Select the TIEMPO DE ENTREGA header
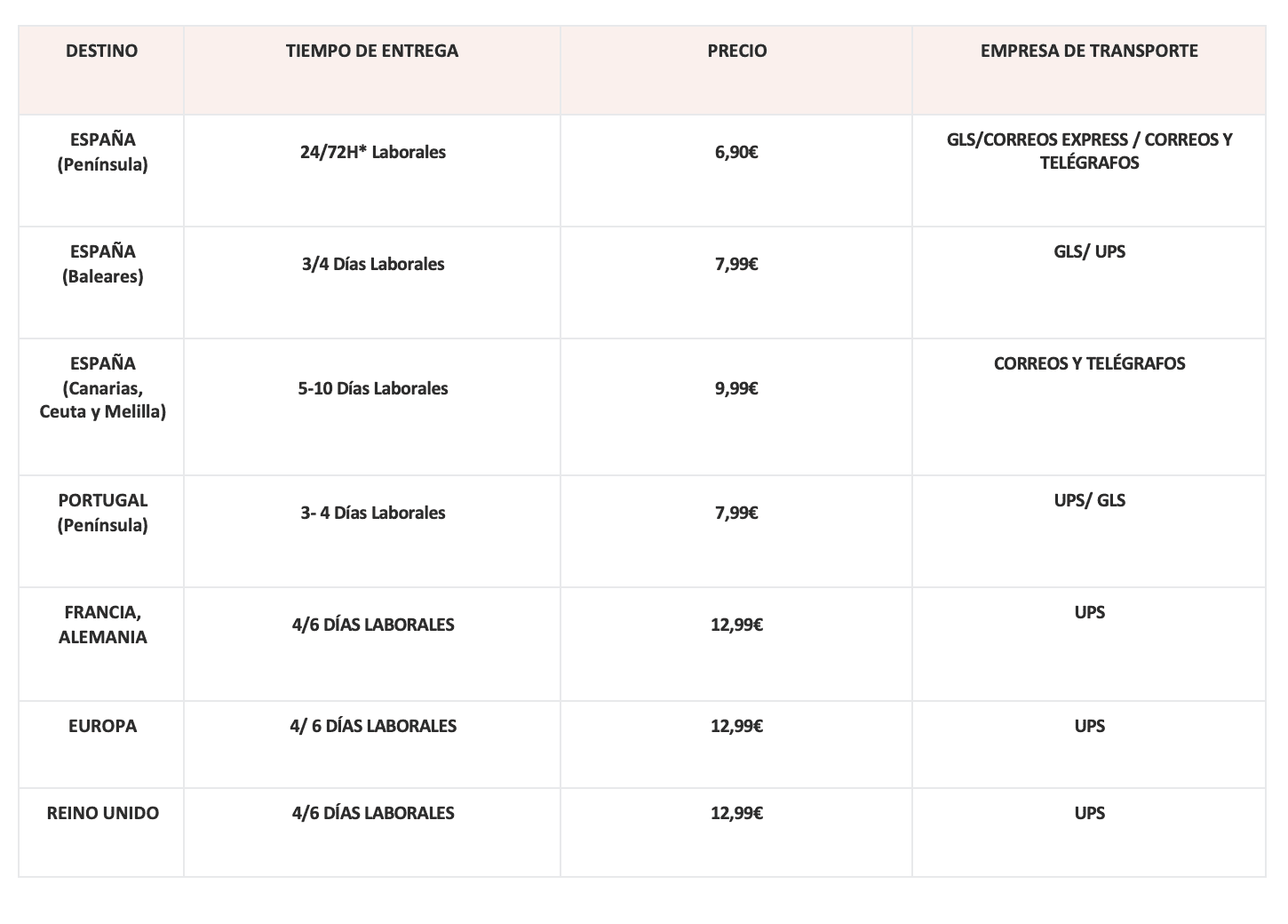This screenshot has width=1288, height=924. (x=372, y=70)
